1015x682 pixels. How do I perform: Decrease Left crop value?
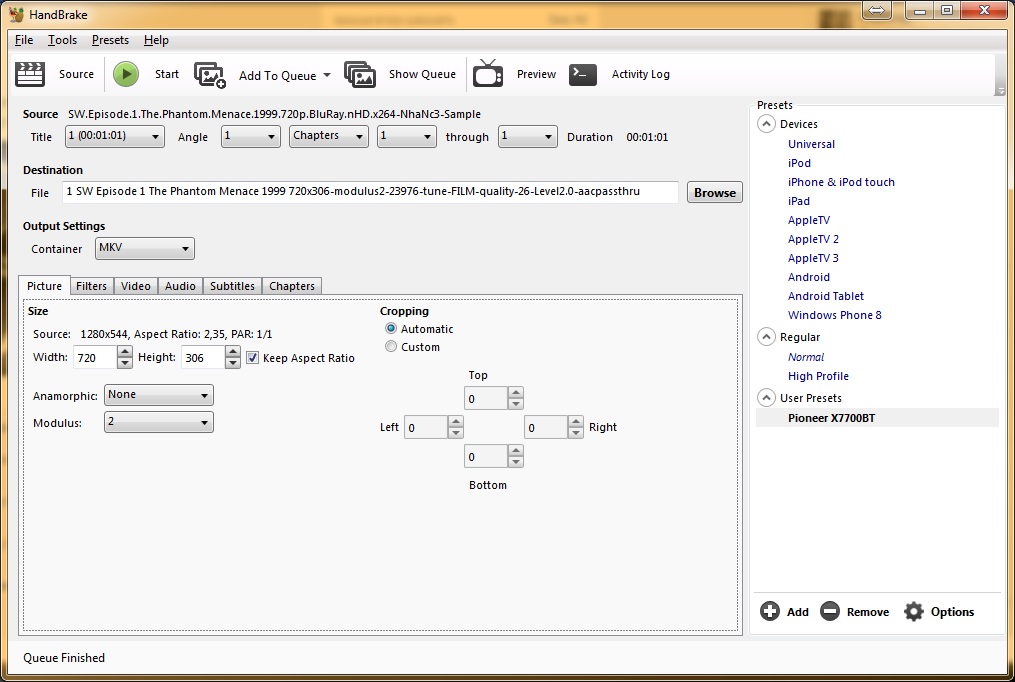tap(456, 433)
